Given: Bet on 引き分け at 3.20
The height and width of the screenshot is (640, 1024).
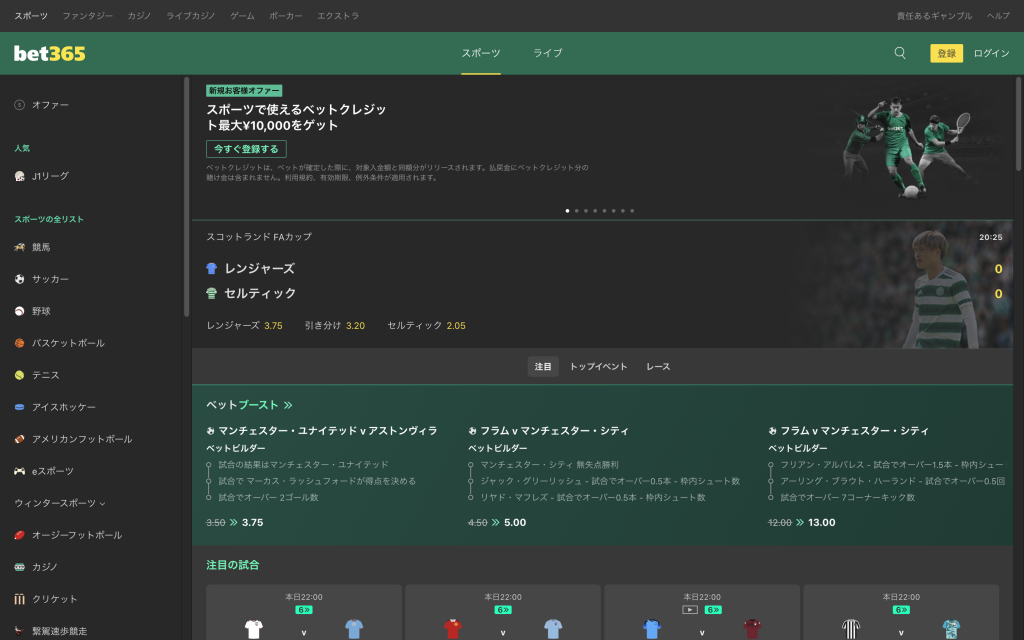Looking at the screenshot, I should pyautogui.click(x=334, y=325).
